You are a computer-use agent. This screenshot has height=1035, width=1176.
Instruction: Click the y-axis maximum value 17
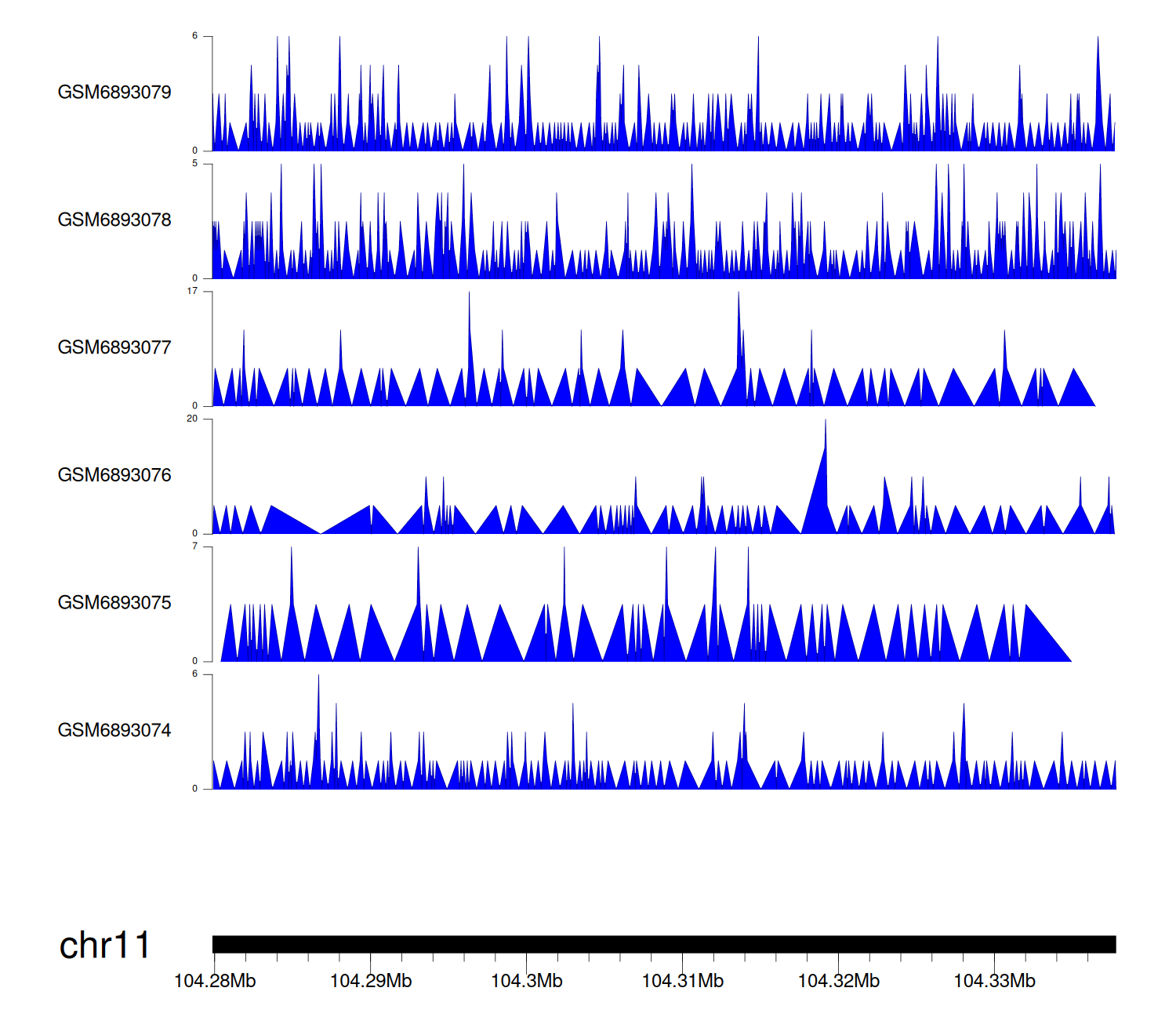192,291
